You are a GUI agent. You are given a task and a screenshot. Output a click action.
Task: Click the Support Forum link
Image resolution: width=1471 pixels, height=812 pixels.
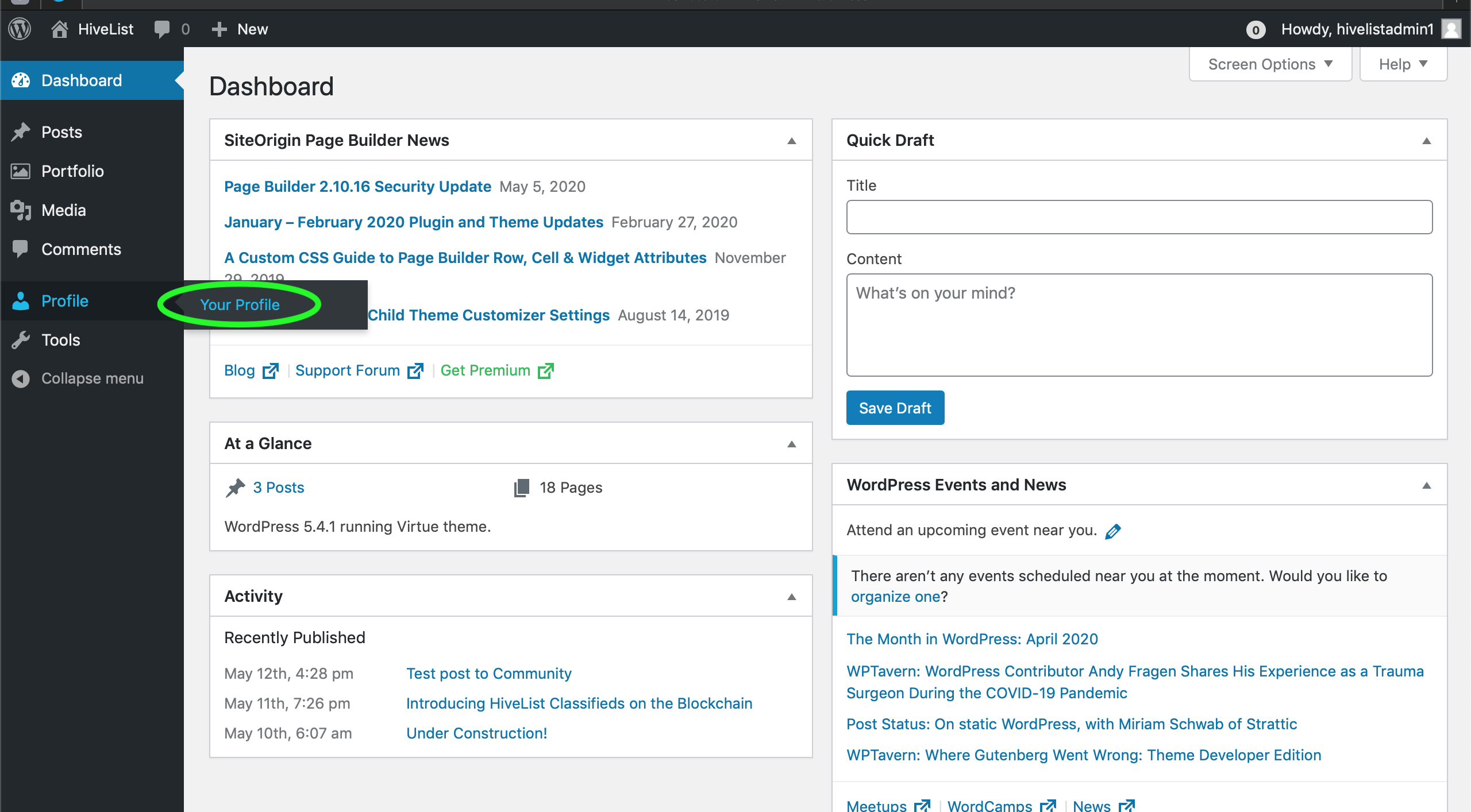(347, 370)
